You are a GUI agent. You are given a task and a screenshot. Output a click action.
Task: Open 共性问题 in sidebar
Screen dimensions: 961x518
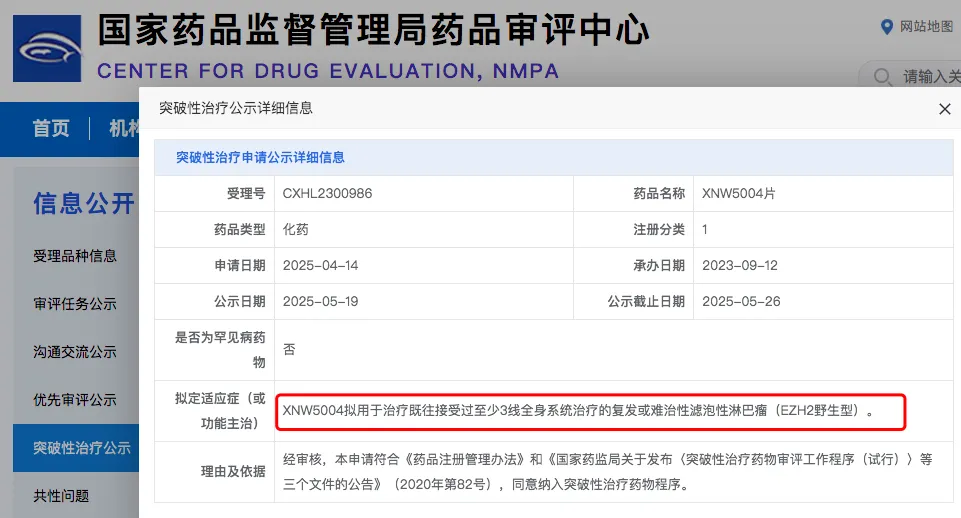61,496
